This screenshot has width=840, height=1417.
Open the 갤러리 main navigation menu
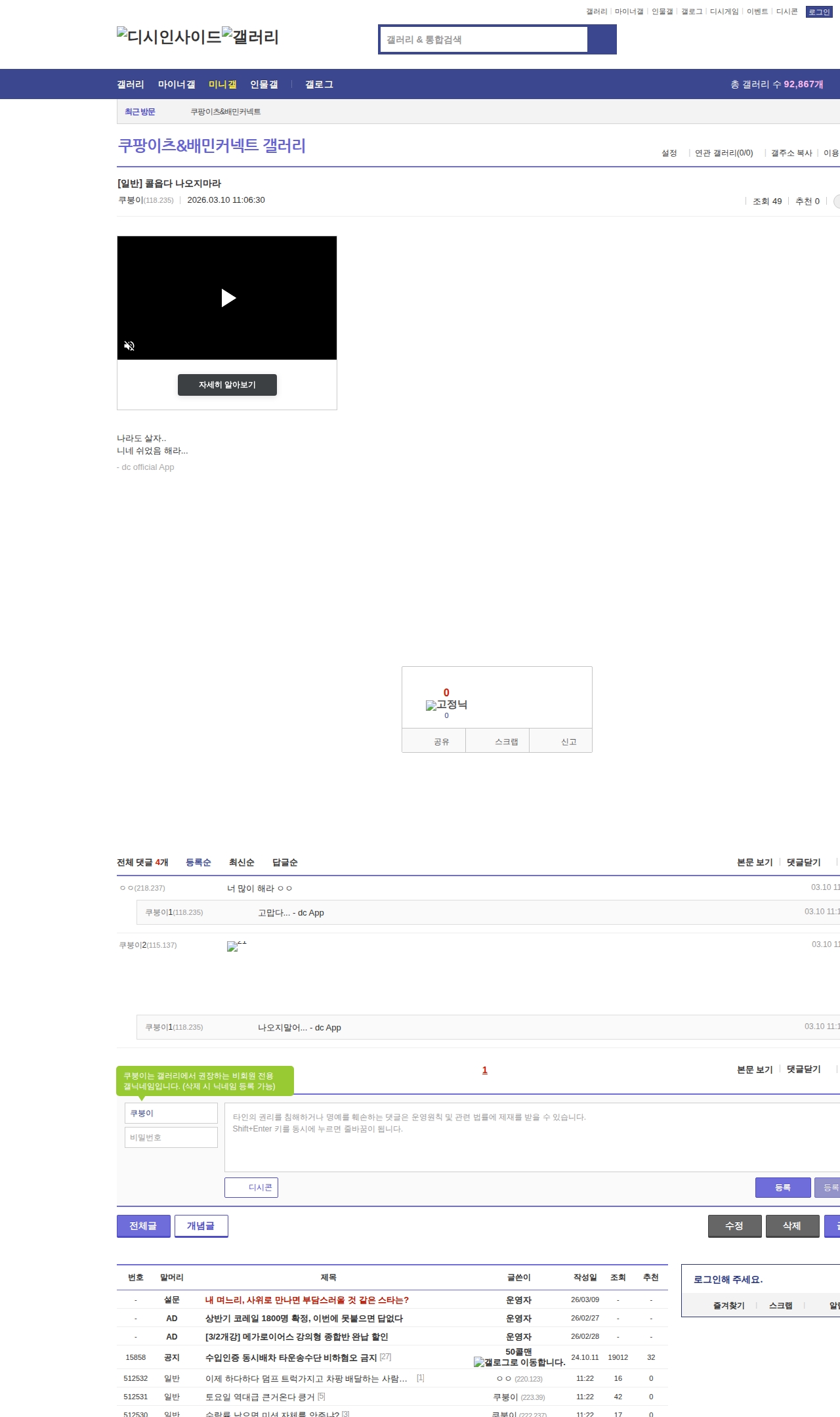131,85
